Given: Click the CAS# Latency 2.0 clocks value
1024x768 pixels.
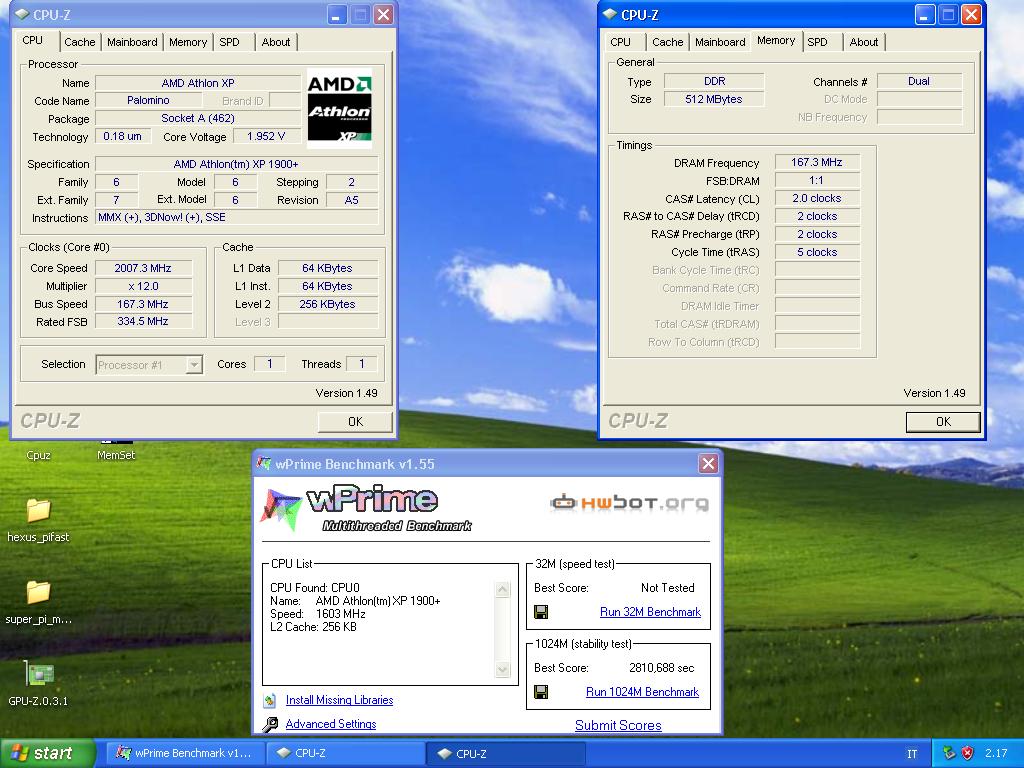Looking at the screenshot, I should coord(816,199).
